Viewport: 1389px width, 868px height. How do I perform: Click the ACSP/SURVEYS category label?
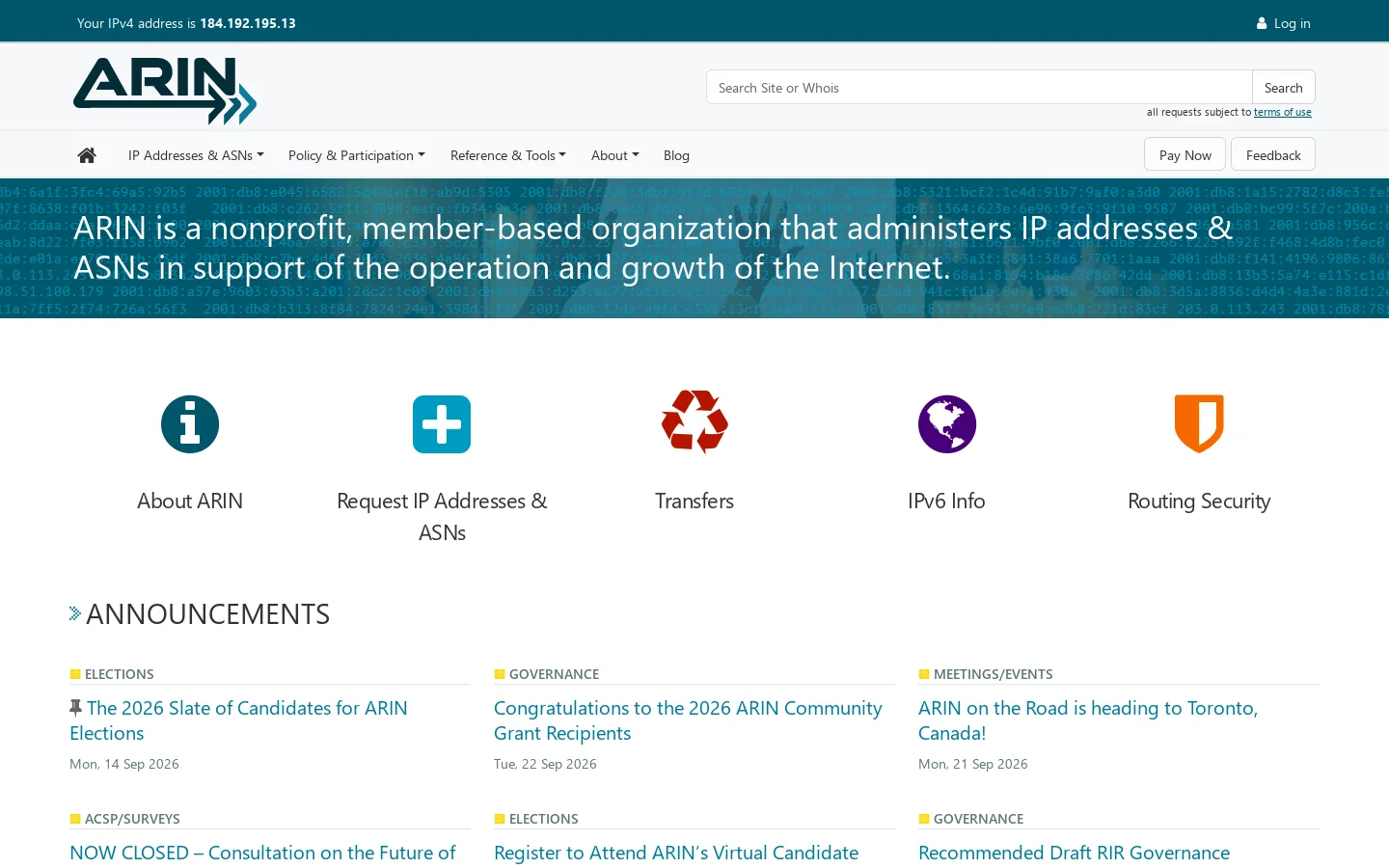(132, 819)
